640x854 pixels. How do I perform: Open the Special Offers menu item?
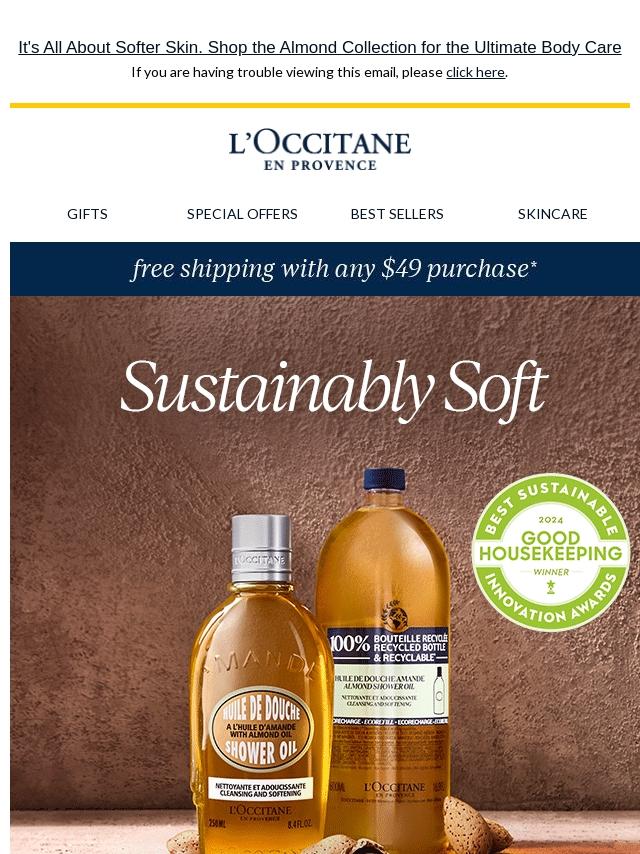tap(242, 214)
